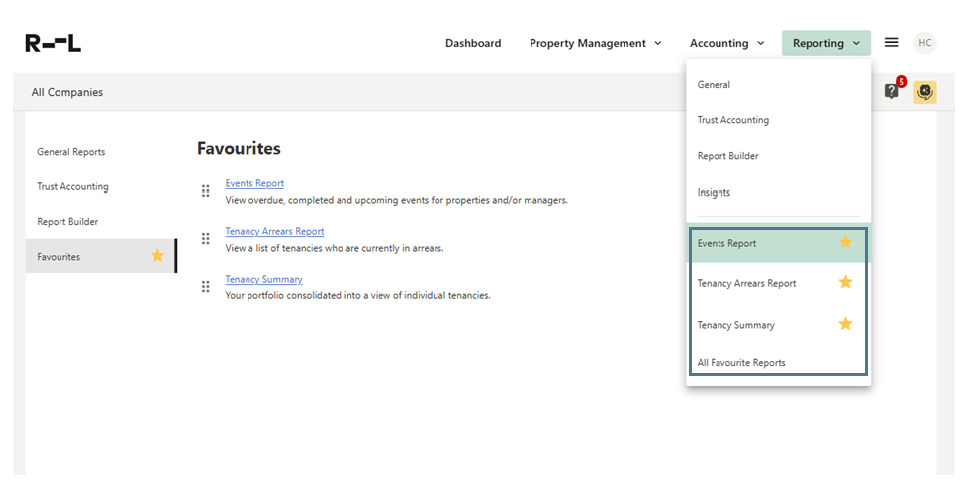Click the REL logo in the header

pyautogui.click(x=53, y=43)
